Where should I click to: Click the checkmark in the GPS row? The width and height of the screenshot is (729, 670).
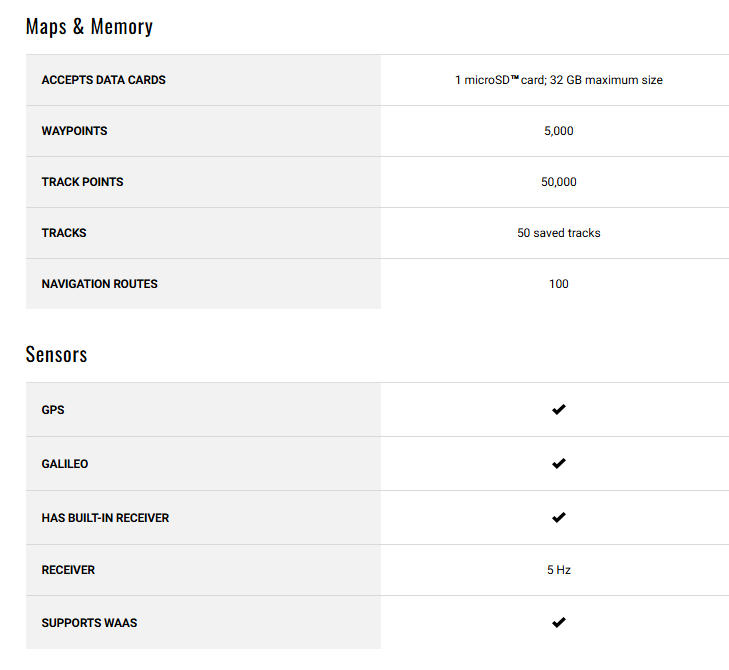[x=558, y=410]
